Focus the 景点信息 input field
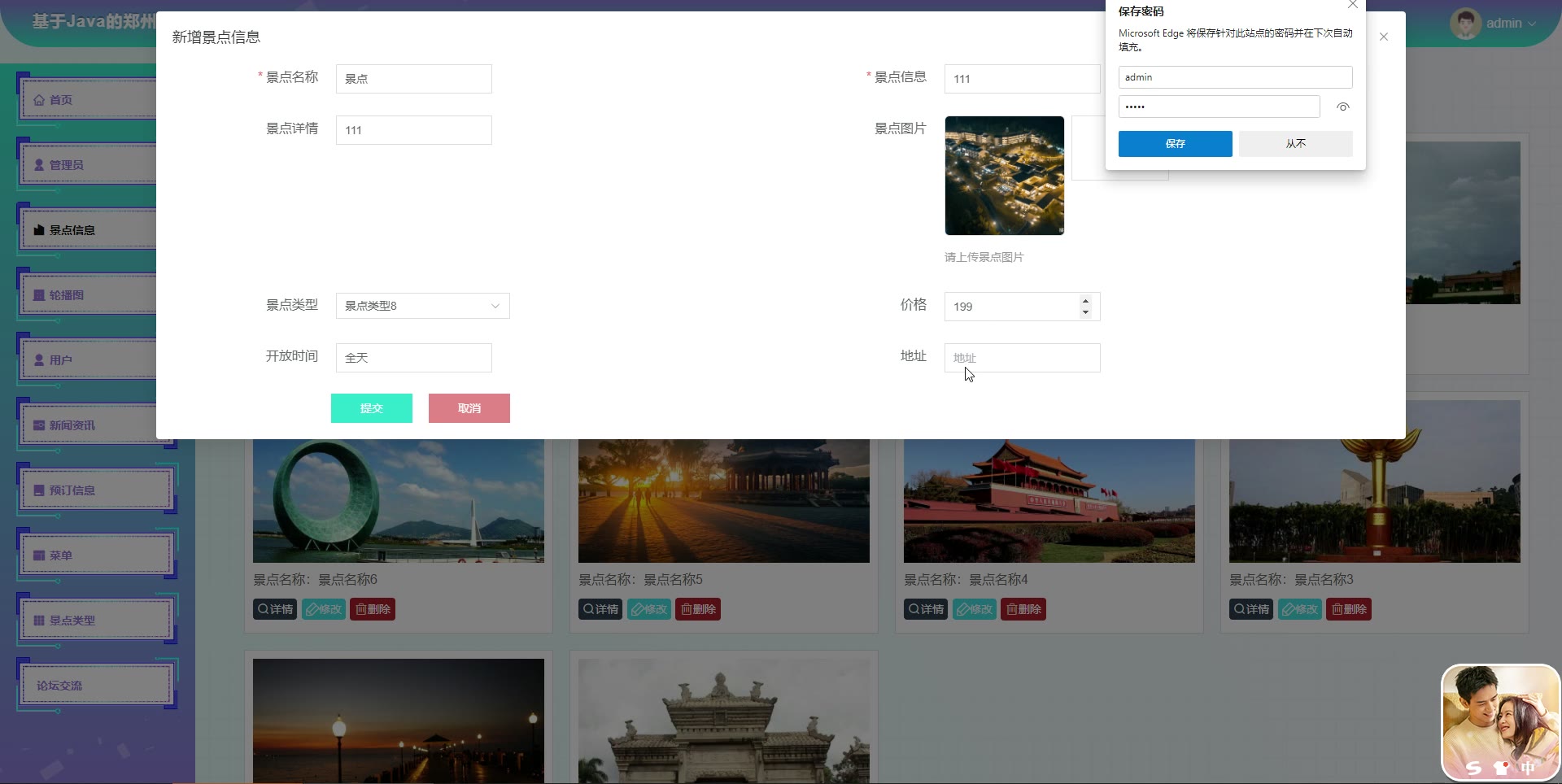 point(1023,79)
